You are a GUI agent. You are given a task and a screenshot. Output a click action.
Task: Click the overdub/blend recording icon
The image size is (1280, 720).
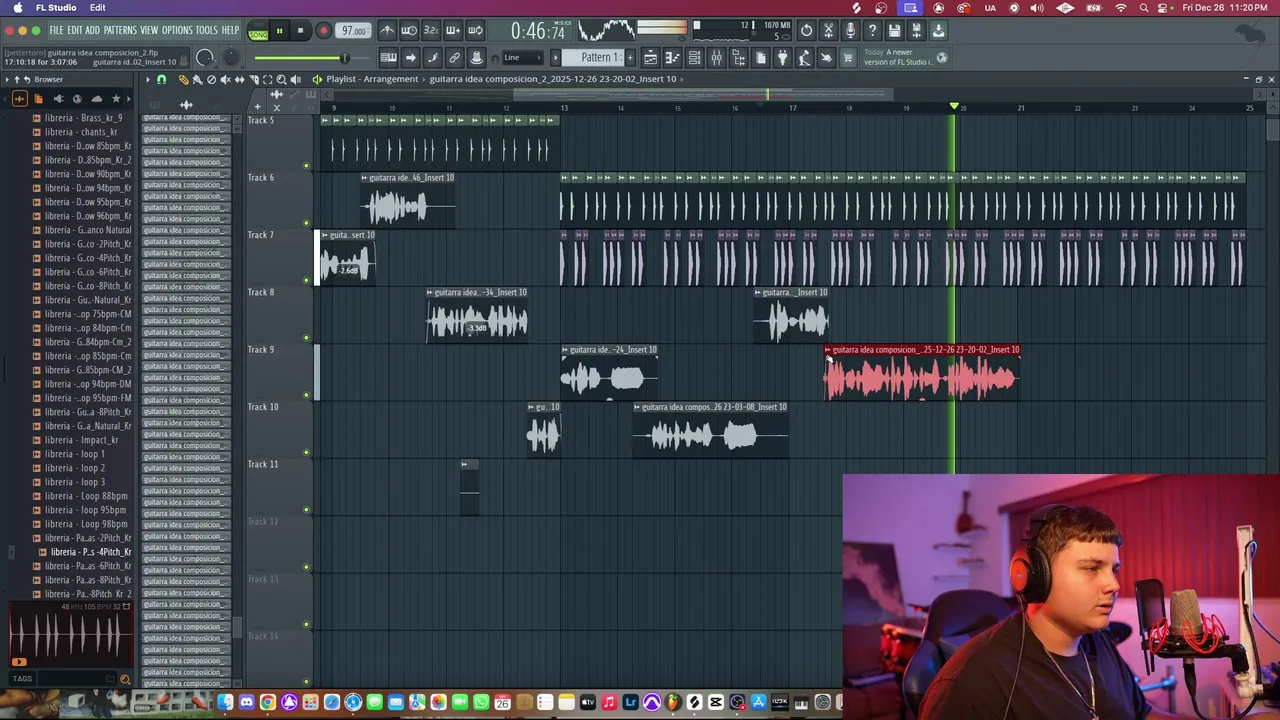[454, 30]
